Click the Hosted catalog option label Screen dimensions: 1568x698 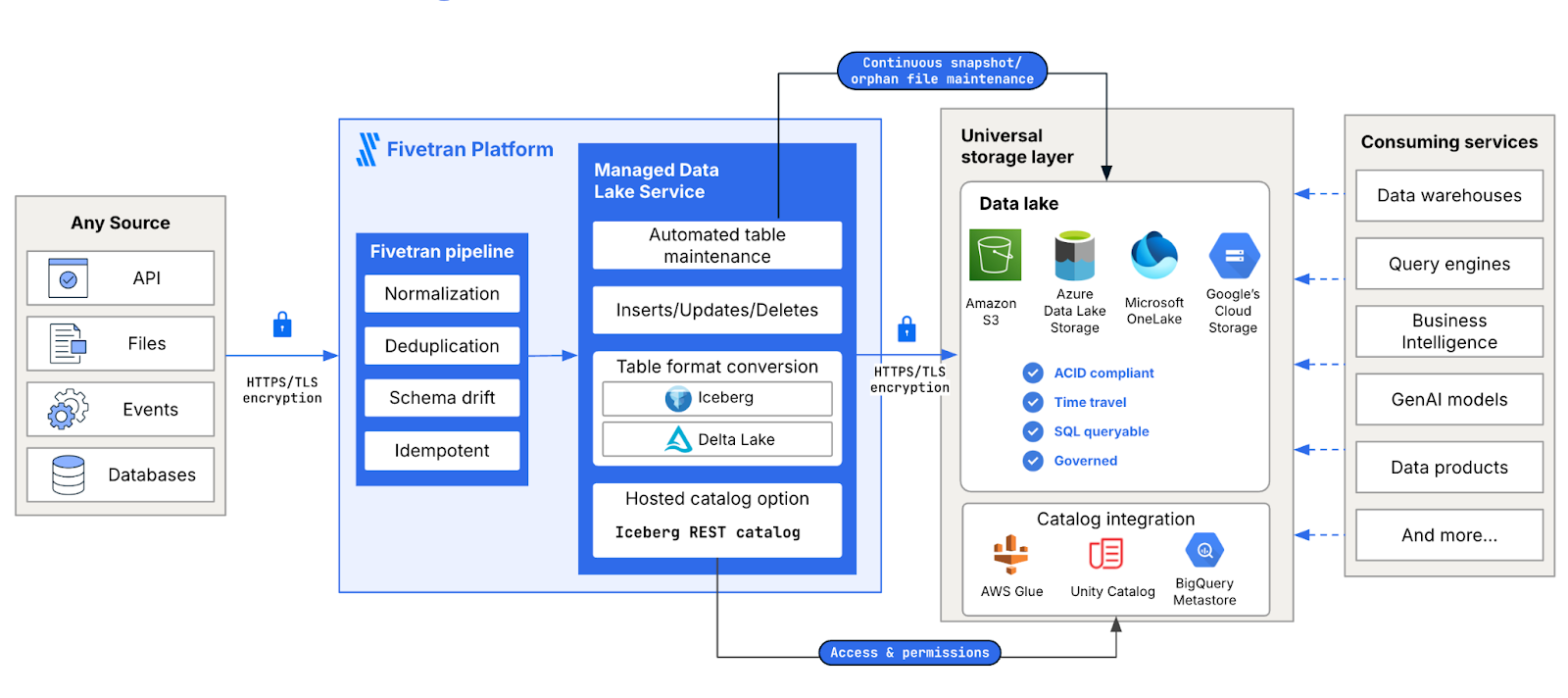point(717,499)
